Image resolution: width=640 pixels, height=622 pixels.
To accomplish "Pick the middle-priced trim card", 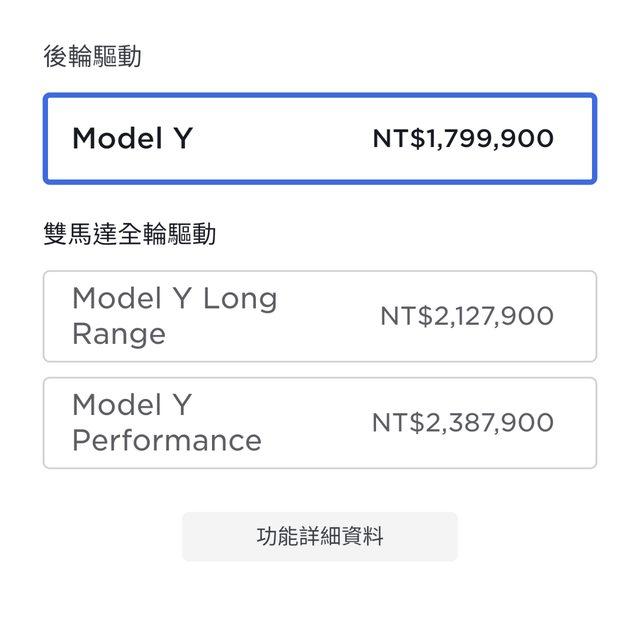I will point(319,316).
